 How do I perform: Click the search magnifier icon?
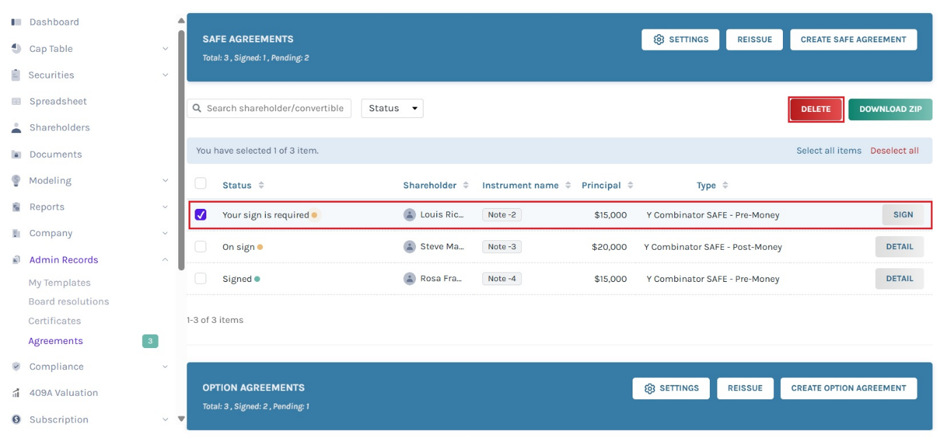[x=197, y=109]
